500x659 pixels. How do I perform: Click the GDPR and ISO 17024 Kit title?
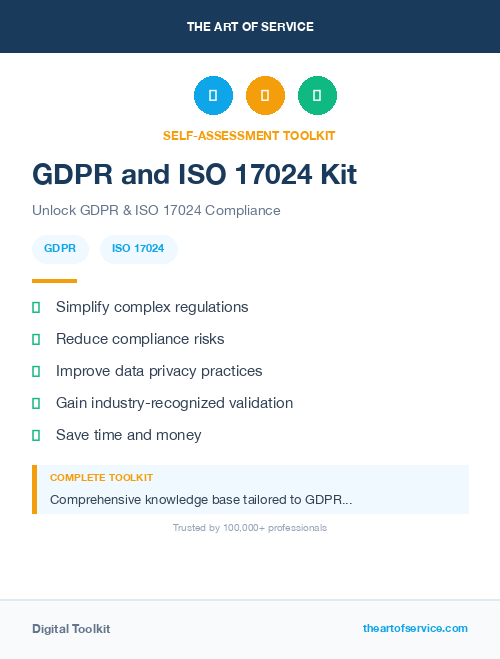[195, 174]
